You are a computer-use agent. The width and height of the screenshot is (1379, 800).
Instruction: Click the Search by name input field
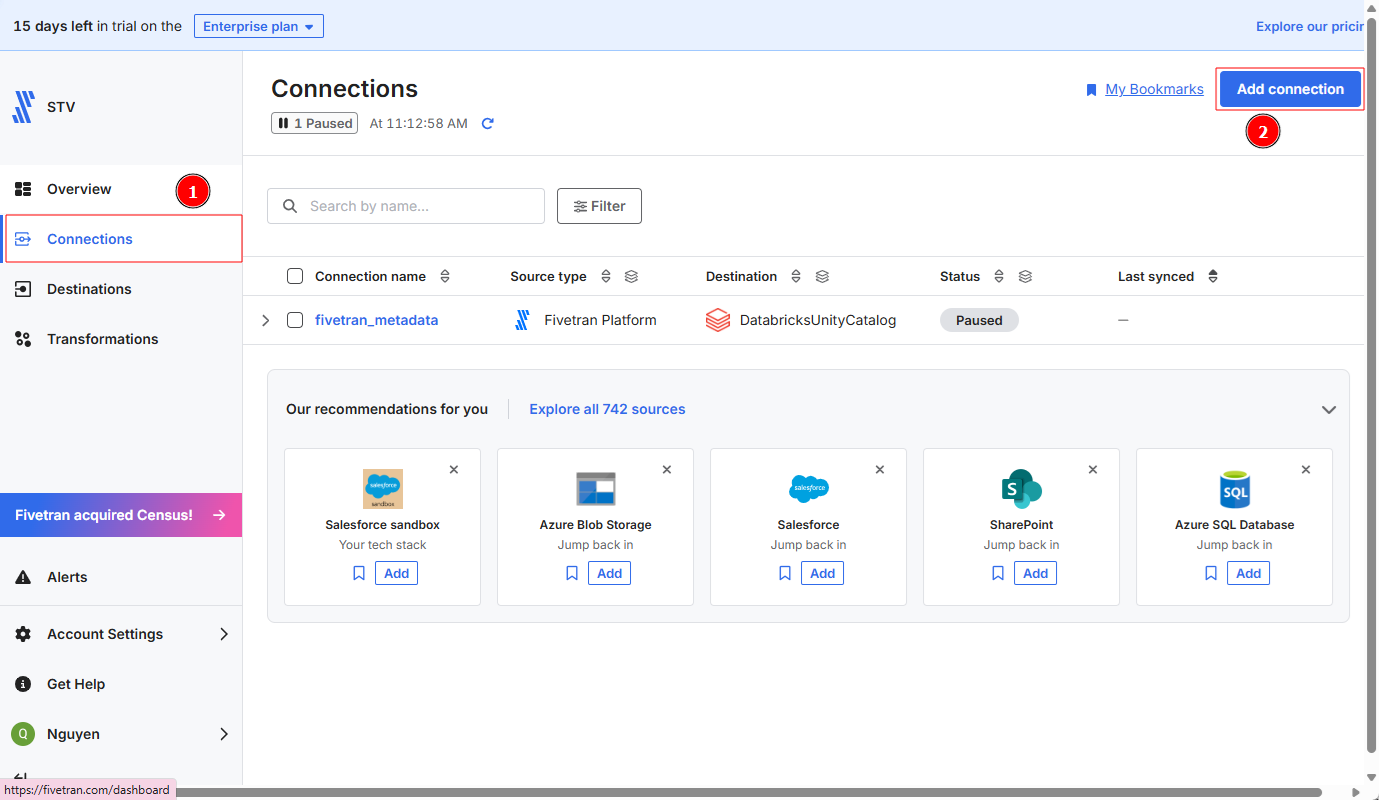(420, 206)
